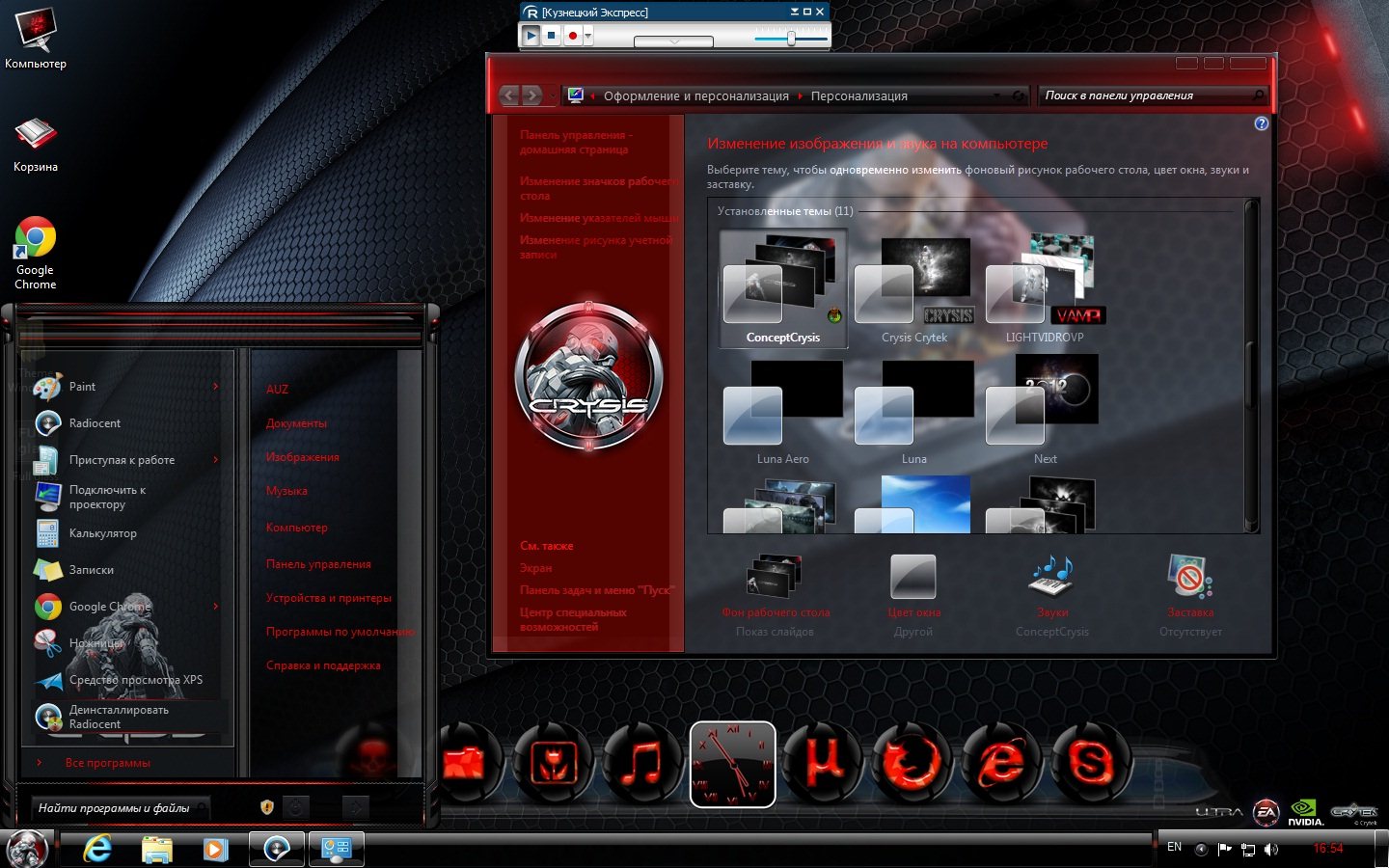Expand the Paint submenu arrow
The width and height of the screenshot is (1389, 868).
[x=215, y=387]
